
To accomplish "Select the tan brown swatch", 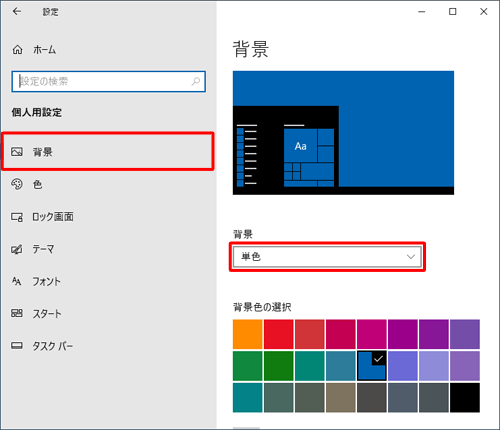I will click(341, 397).
